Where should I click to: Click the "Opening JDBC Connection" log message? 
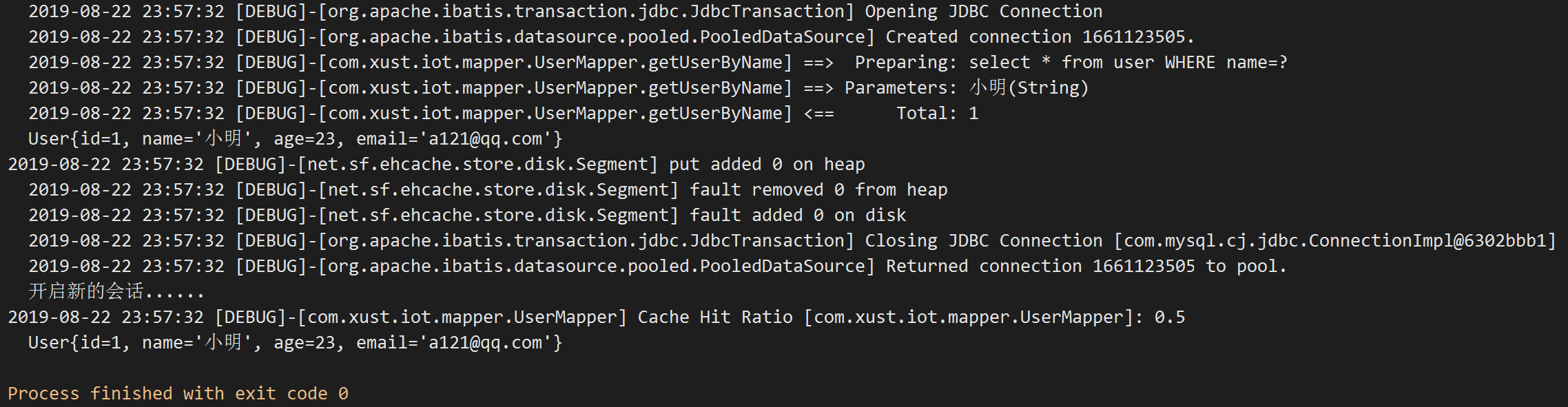[983, 12]
